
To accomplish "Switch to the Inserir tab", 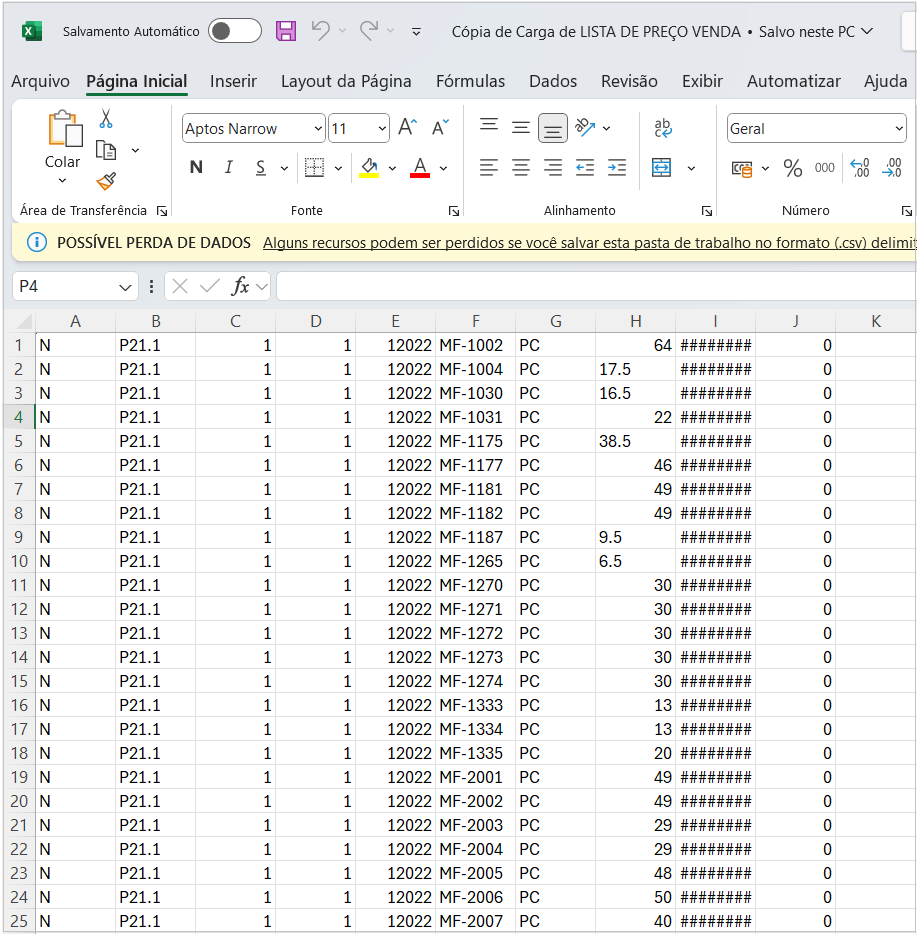I will click(x=233, y=81).
